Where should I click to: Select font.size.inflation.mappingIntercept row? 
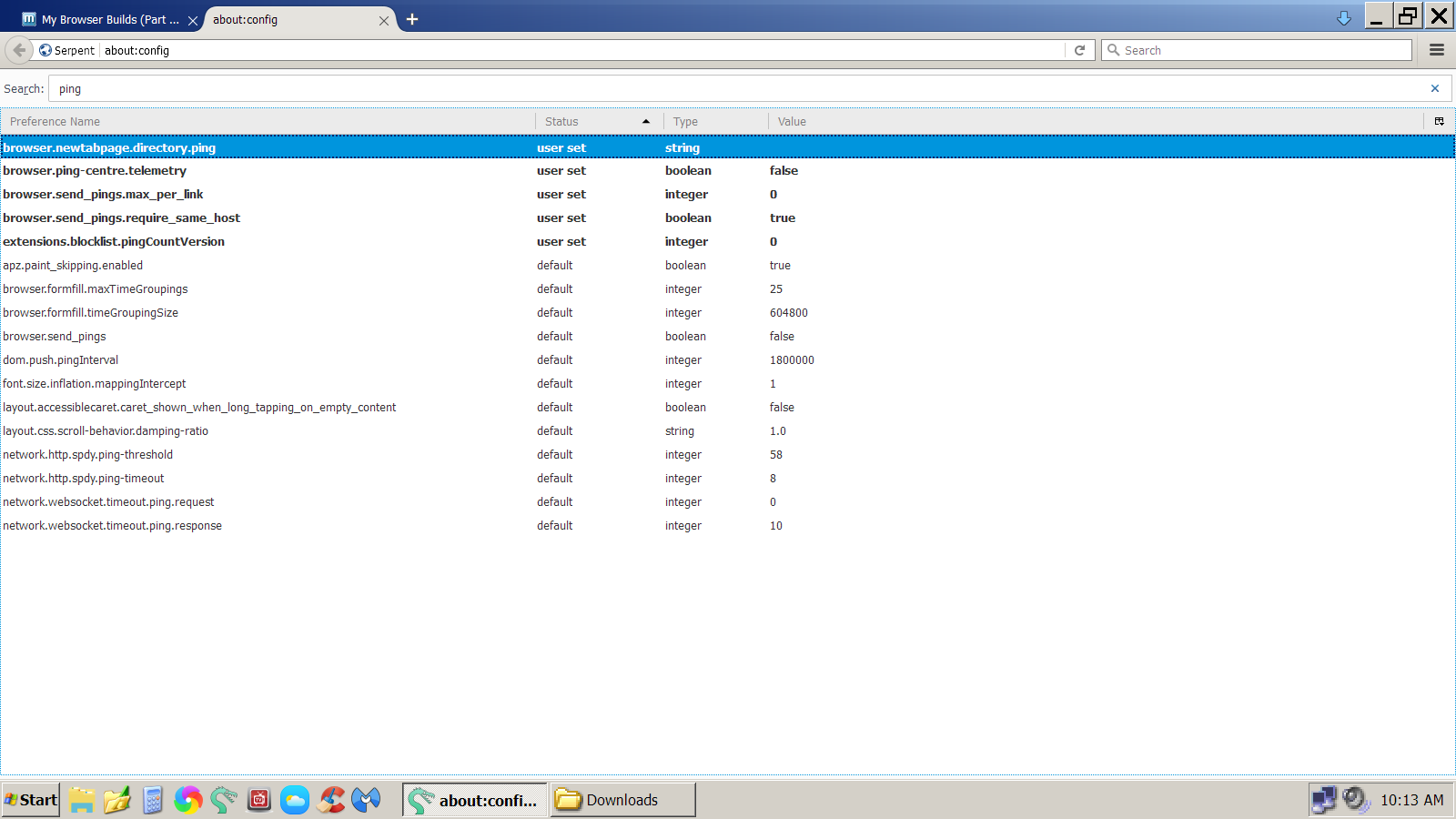[728, 384]
